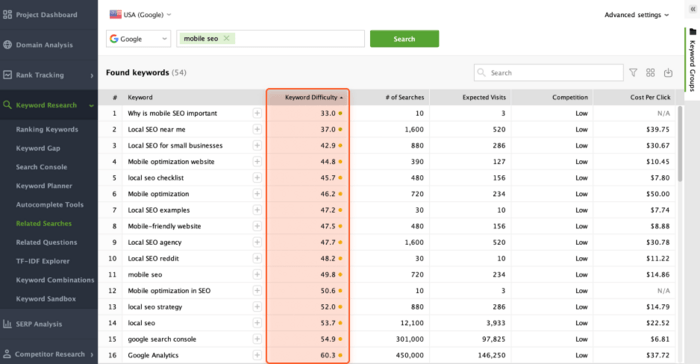This screenshot has height=364, width=700.
Task: Open Keyword Combinations item
Action: tap(55, 280)
